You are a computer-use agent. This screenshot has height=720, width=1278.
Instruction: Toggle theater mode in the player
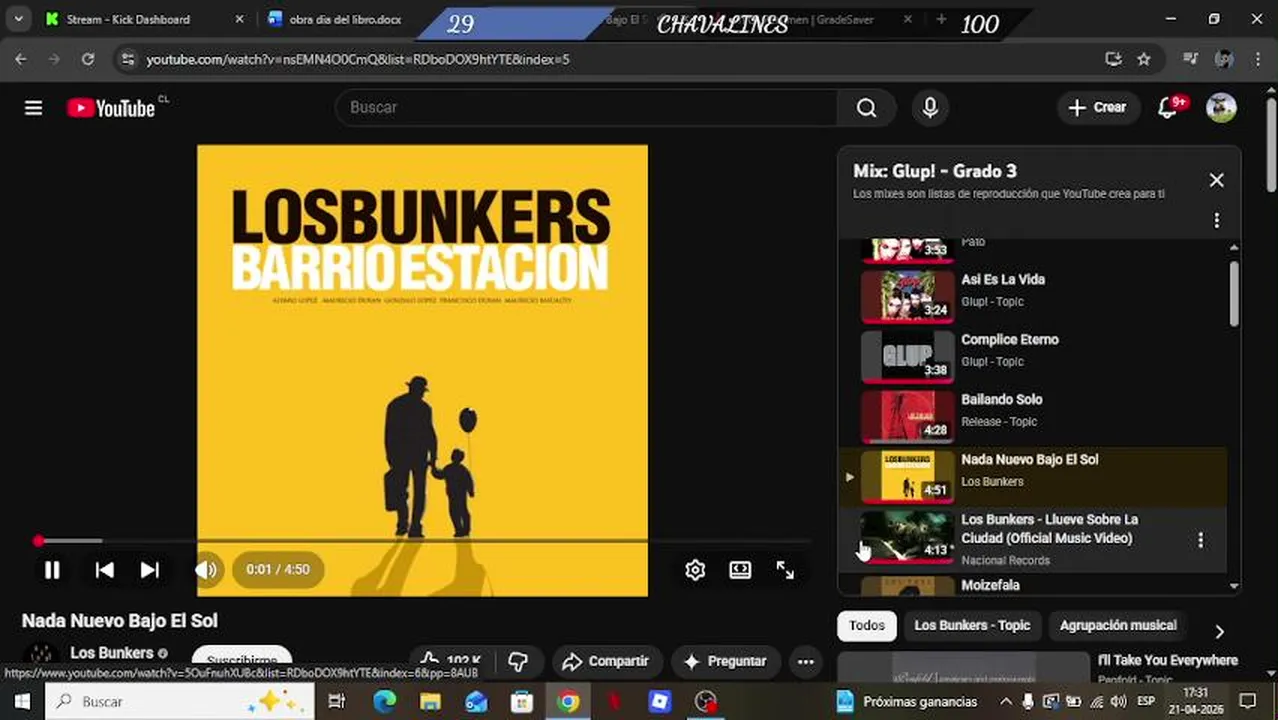[x=740, y=569]
